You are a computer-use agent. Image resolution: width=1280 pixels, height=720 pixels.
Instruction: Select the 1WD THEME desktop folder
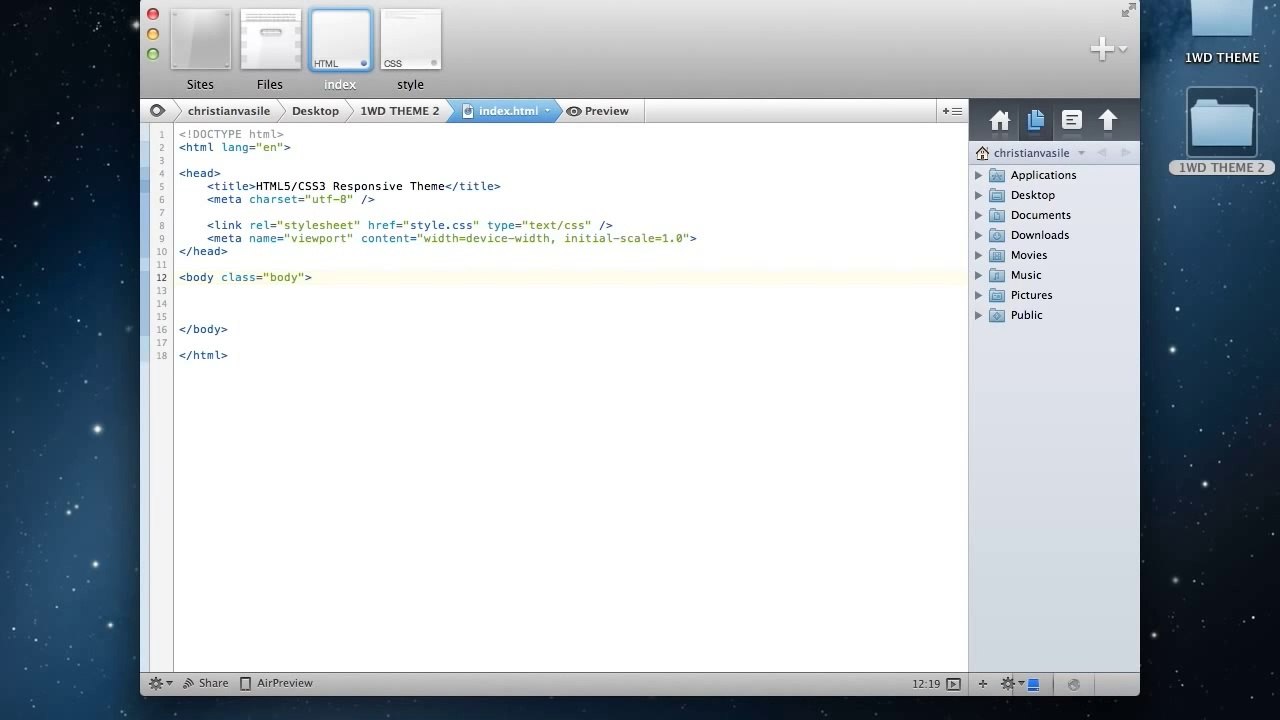pyautogui.click(x=1222, y=33)
